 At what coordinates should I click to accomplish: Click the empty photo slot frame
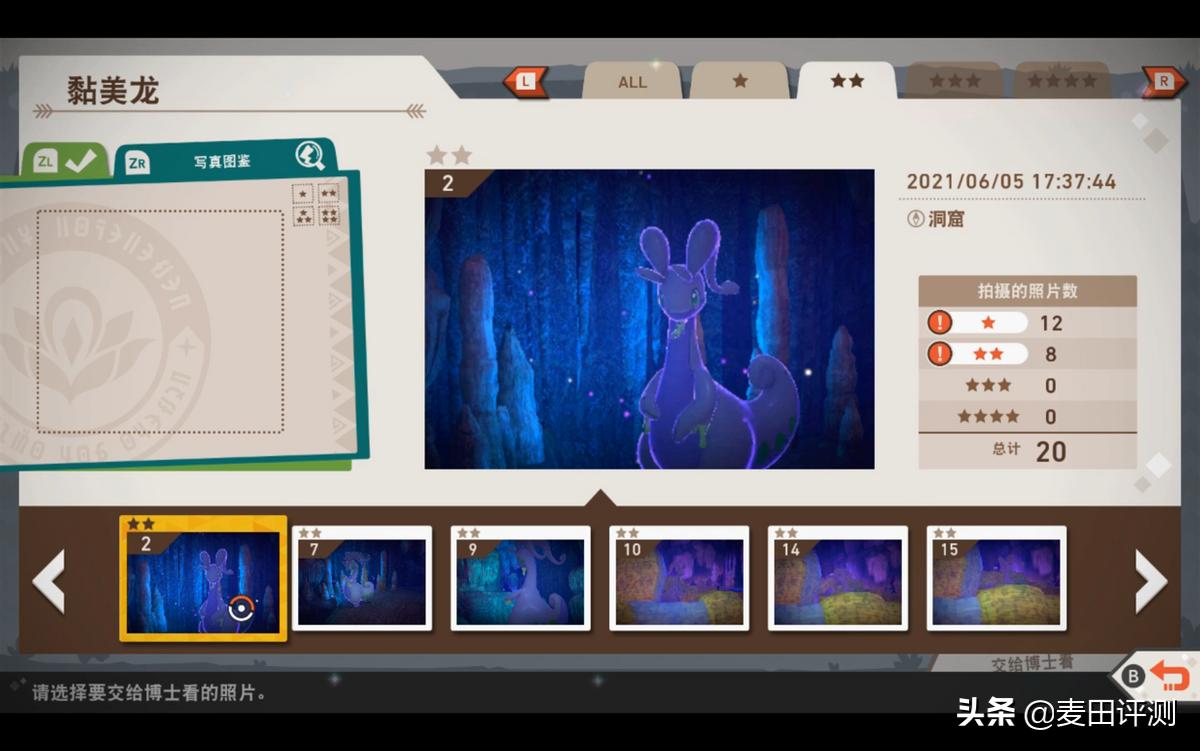(160, 321)
